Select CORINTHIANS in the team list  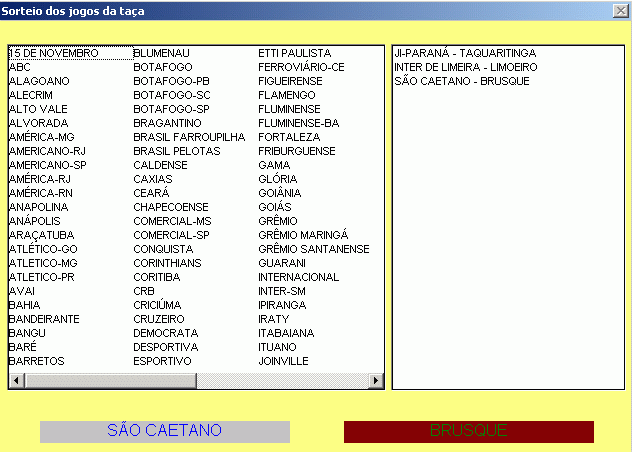tap(167, 263)
